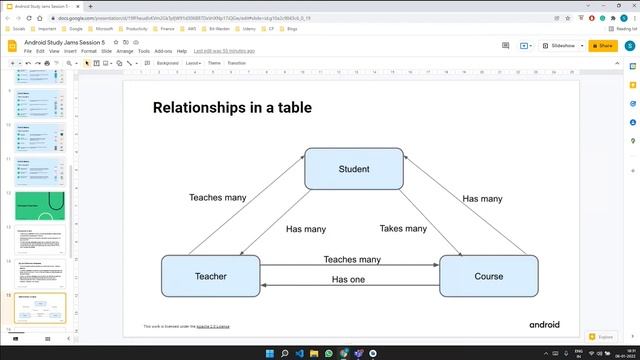Image resolution: width=640 pixels, height=360 pixels.
Task: Collapse the filmstrip with the arrow icon
Action: 68,339
